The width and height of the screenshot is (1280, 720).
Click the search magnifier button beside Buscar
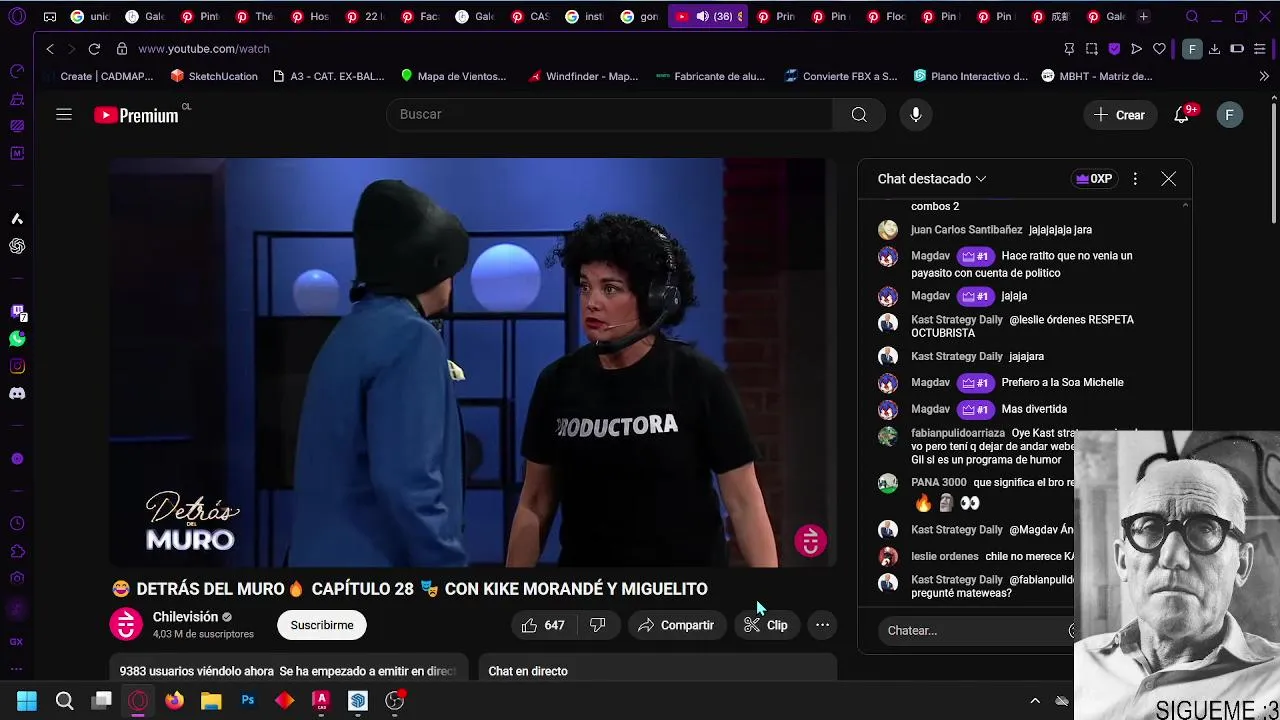[859, 114]
